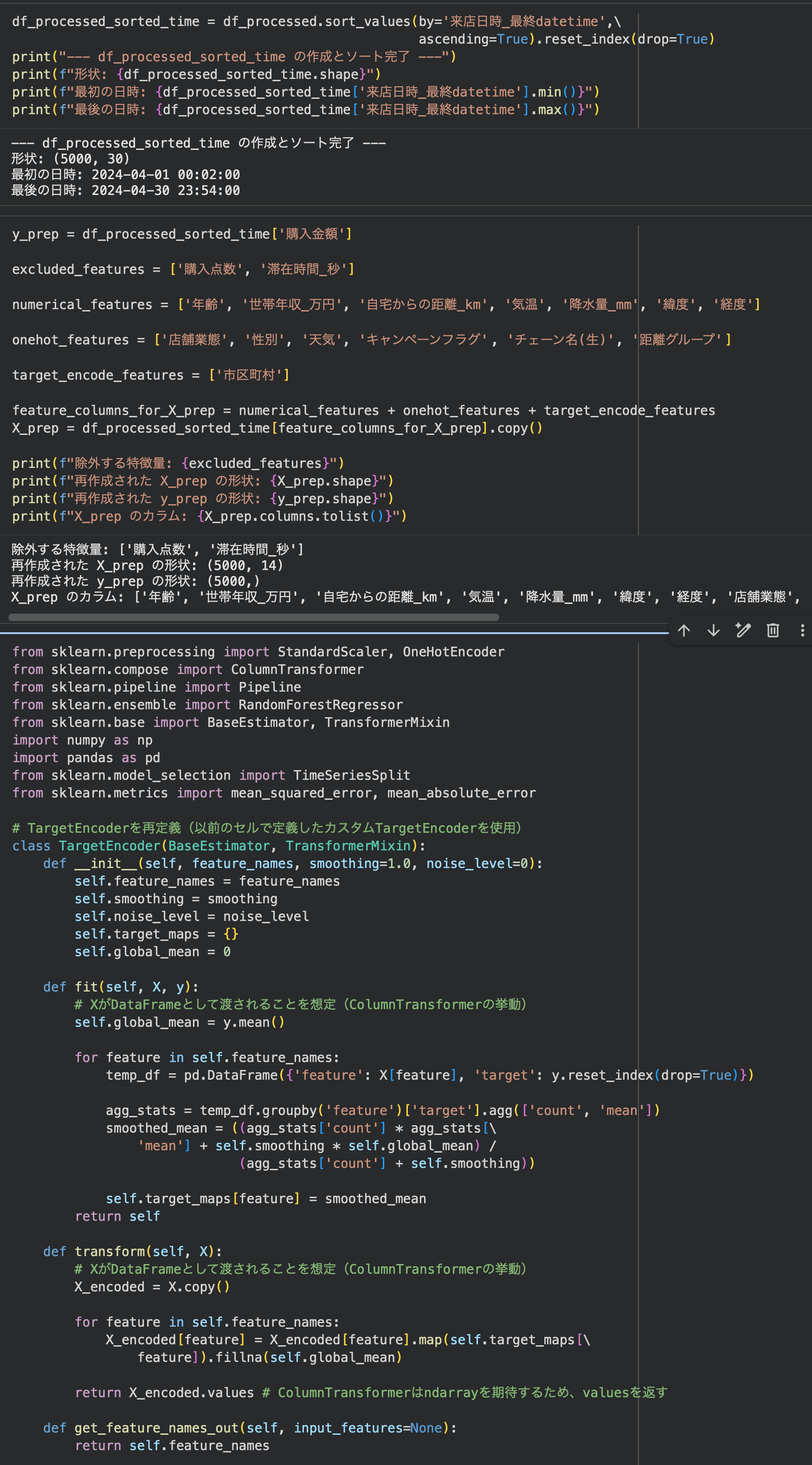This screenshot has height=1465, width=812.
Task: Move the cell down with the down arrow icon
Action: click(x=713, y=630)
